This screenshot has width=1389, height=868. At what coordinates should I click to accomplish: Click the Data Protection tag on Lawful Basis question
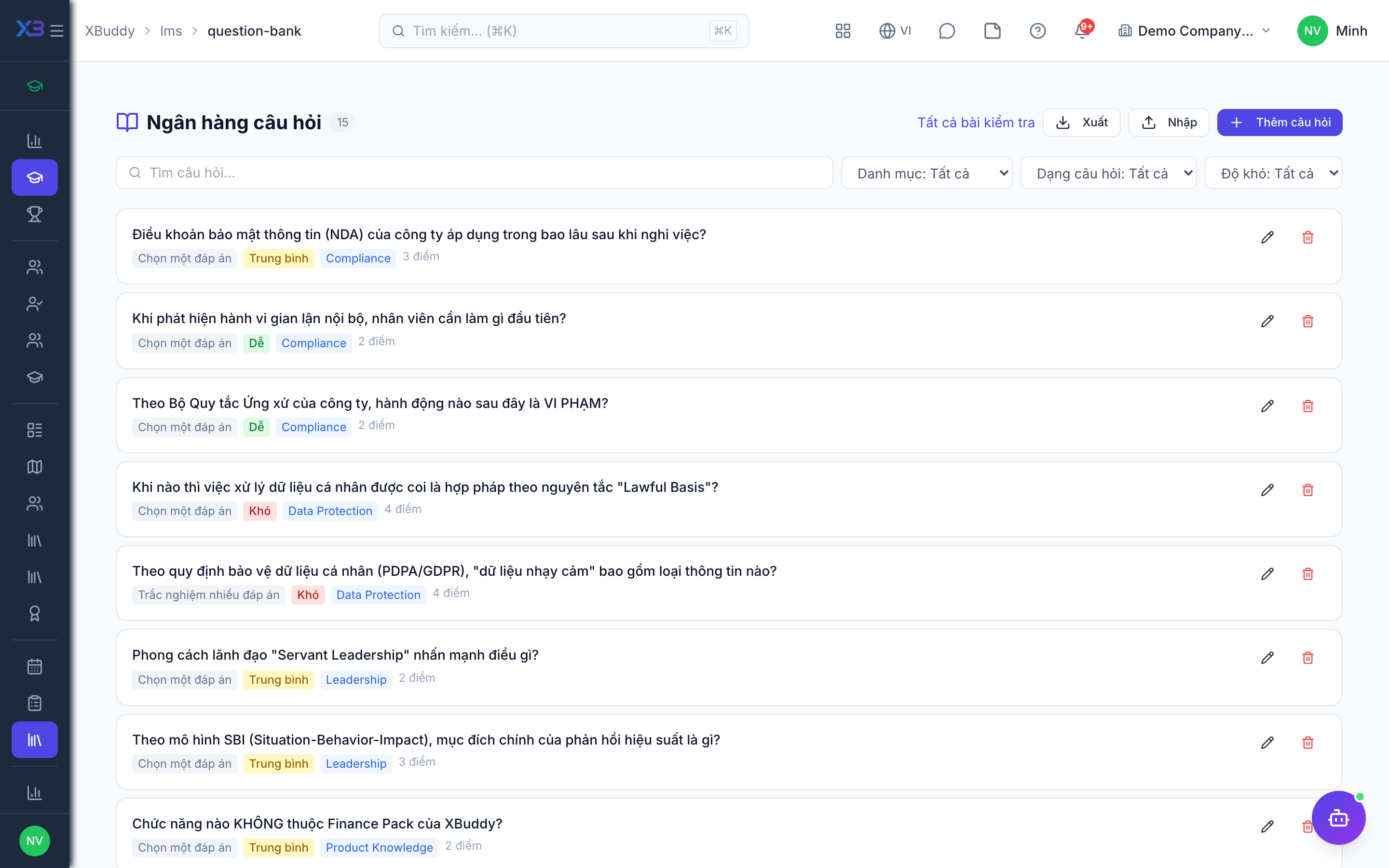(x=330, y=511)
